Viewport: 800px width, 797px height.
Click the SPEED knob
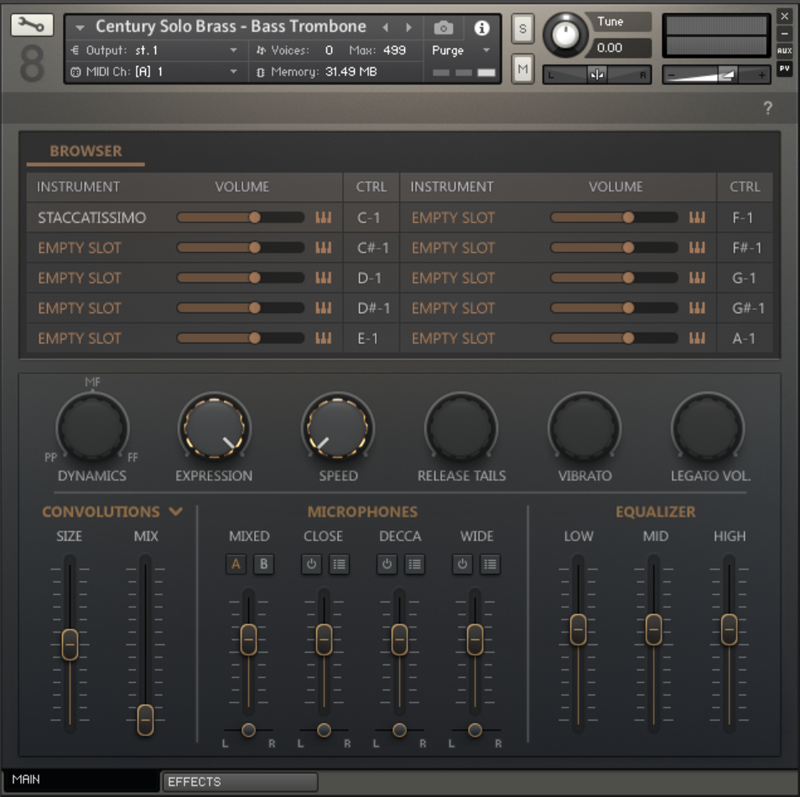click(338, 427)
